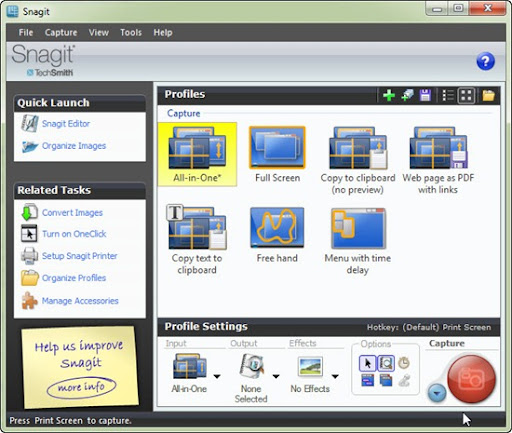Image resolution: width=512 pixels, height=433 pixels.
Task: Open the Organize Images link
Action: 74,146
